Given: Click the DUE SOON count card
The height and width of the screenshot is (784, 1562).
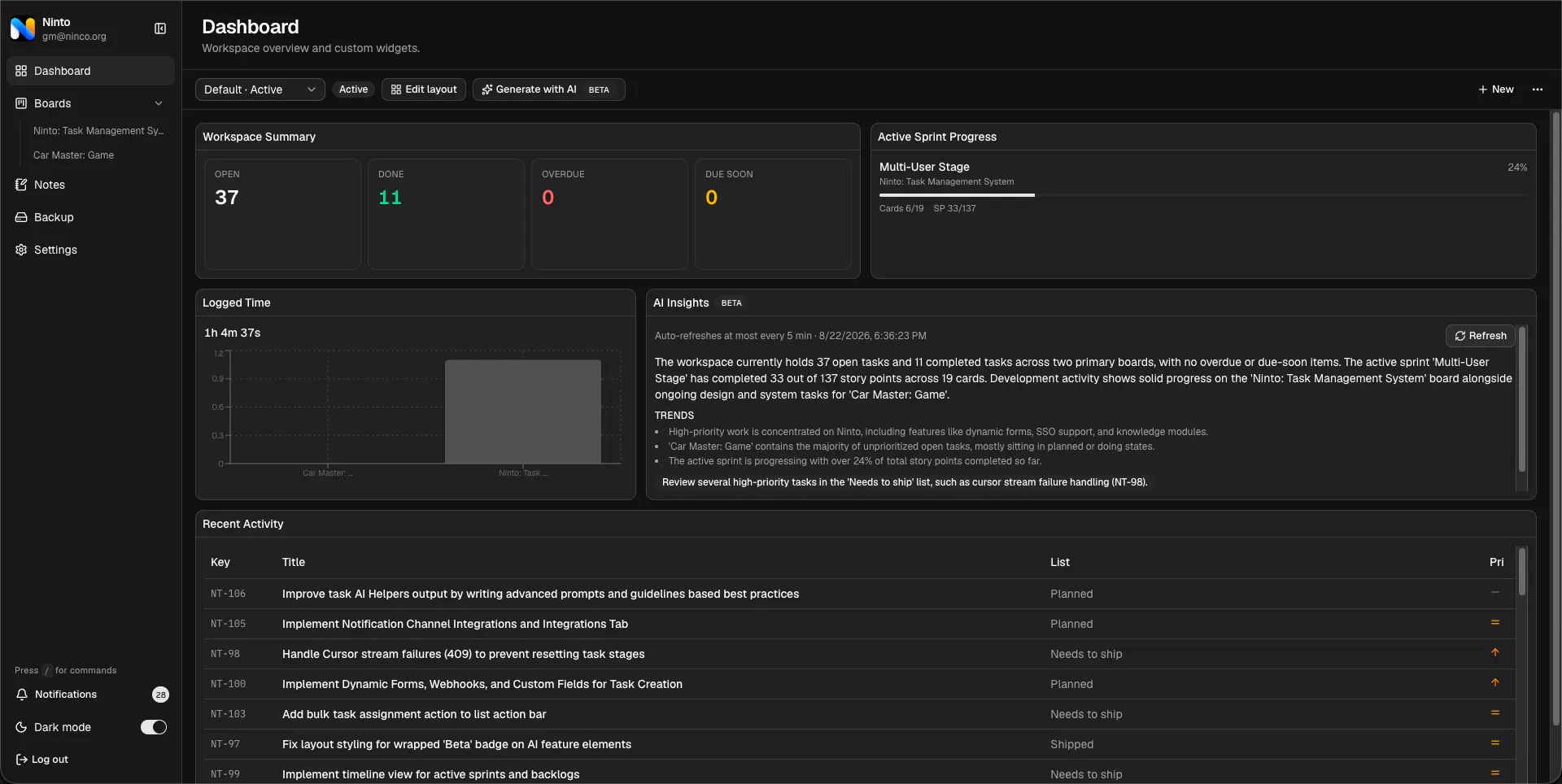Looking at the screenshot, I should 773,214.
